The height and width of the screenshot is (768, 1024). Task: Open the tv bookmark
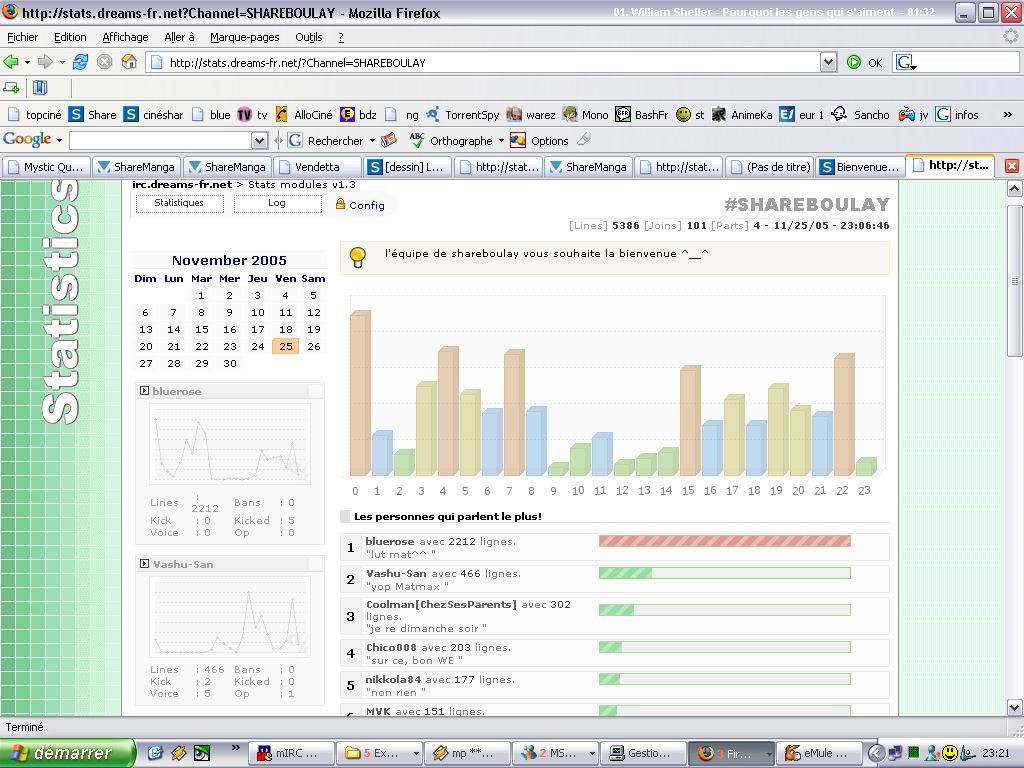(x=253, y=115)
